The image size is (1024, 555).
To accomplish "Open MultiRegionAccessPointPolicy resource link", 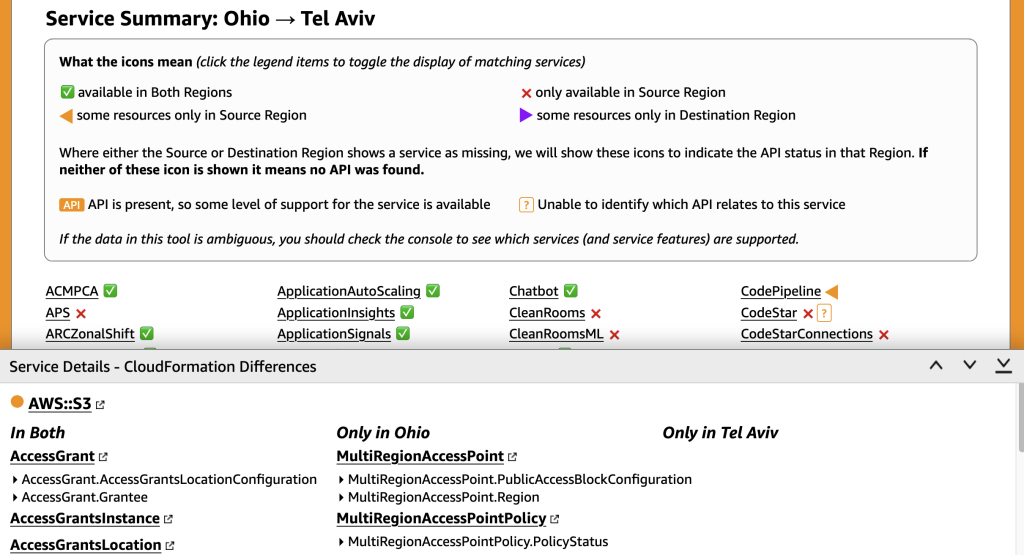I will coord(441,518).
